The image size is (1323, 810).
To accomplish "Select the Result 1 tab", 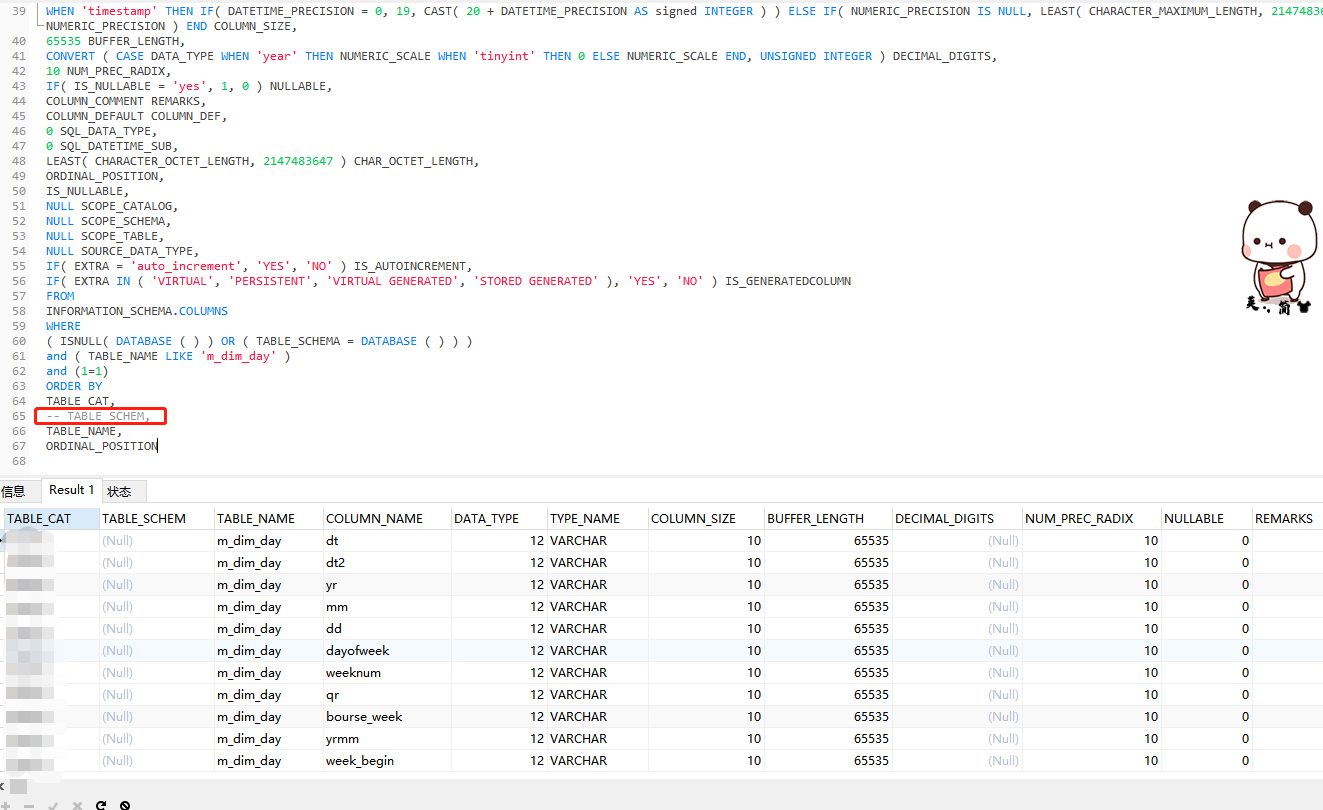I will pyautogui.click(x=72, y=490).
